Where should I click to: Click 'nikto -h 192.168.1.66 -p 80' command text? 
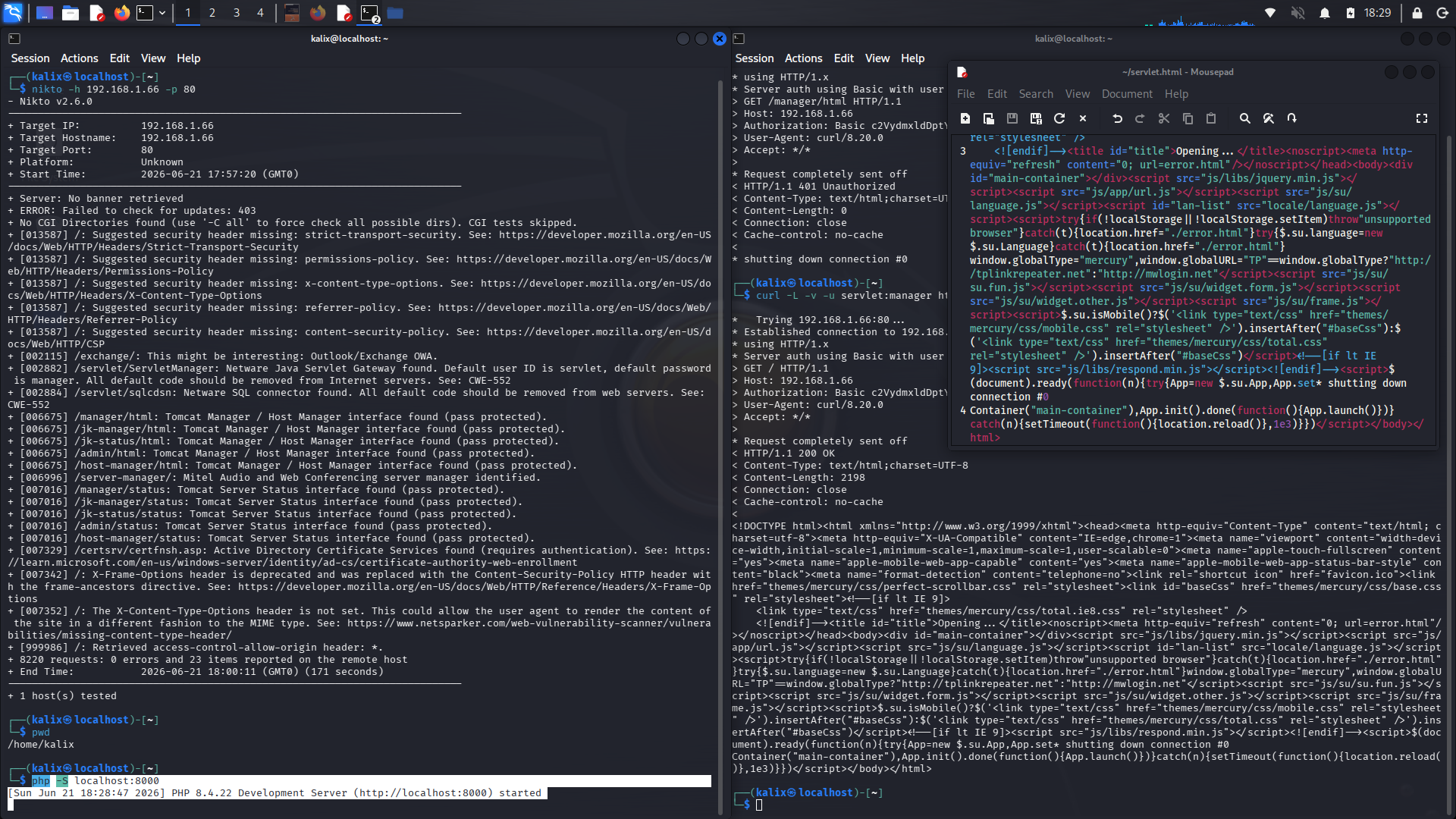(x=114, y=89)
